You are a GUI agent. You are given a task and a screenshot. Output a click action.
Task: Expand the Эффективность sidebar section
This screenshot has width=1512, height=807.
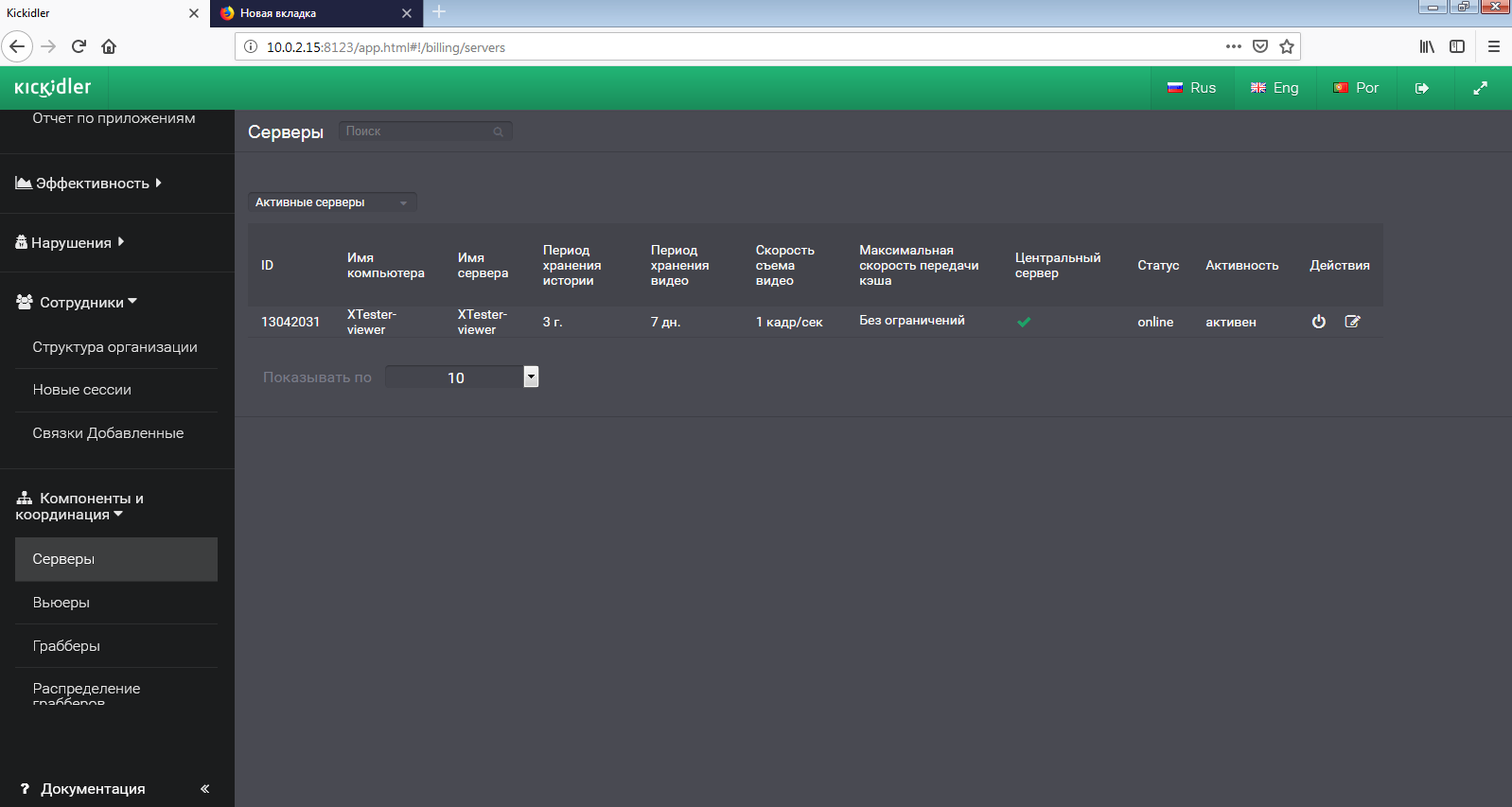89,184
